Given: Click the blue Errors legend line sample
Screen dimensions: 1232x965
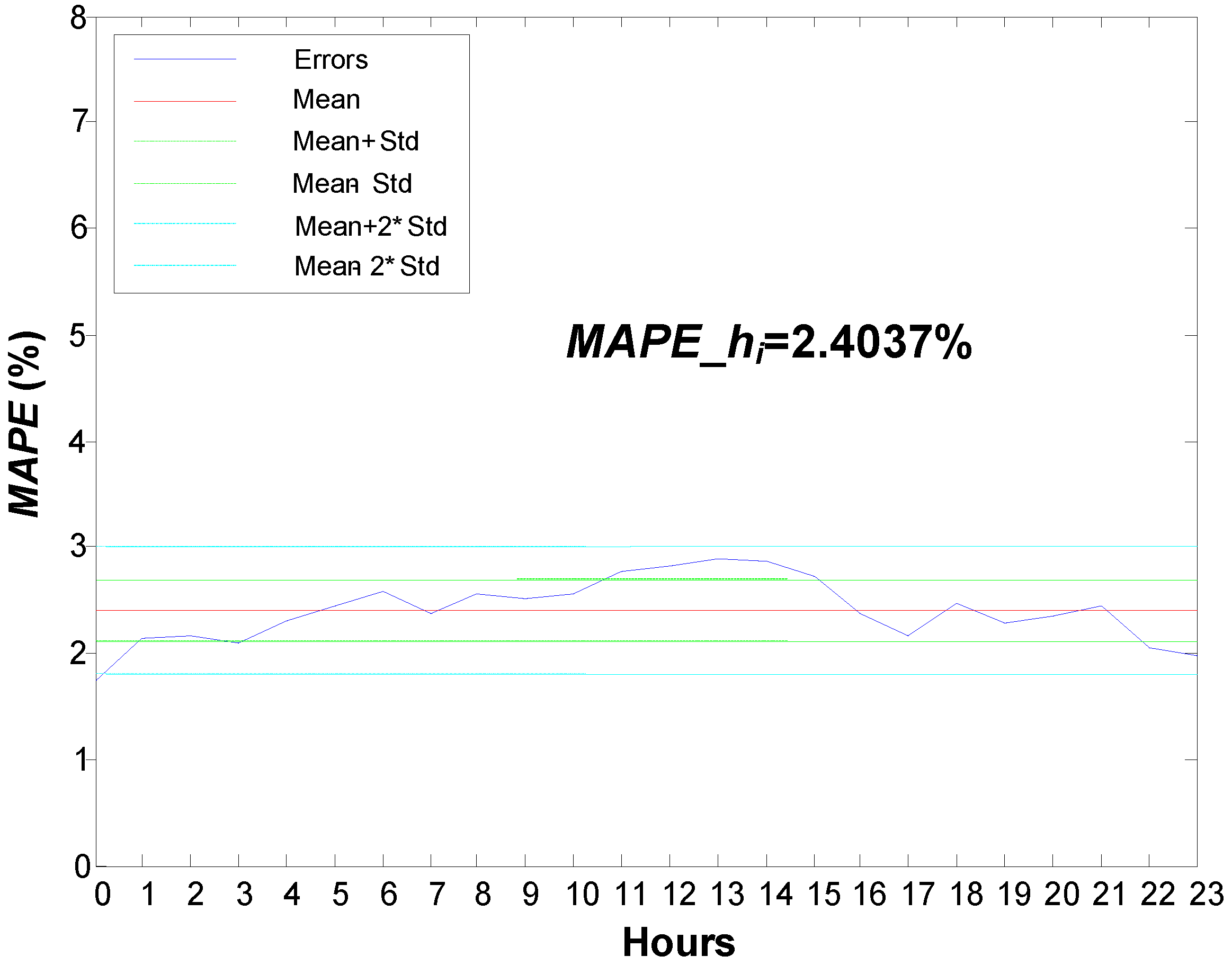Looking at the screenshot, I should tap(185, 59).
